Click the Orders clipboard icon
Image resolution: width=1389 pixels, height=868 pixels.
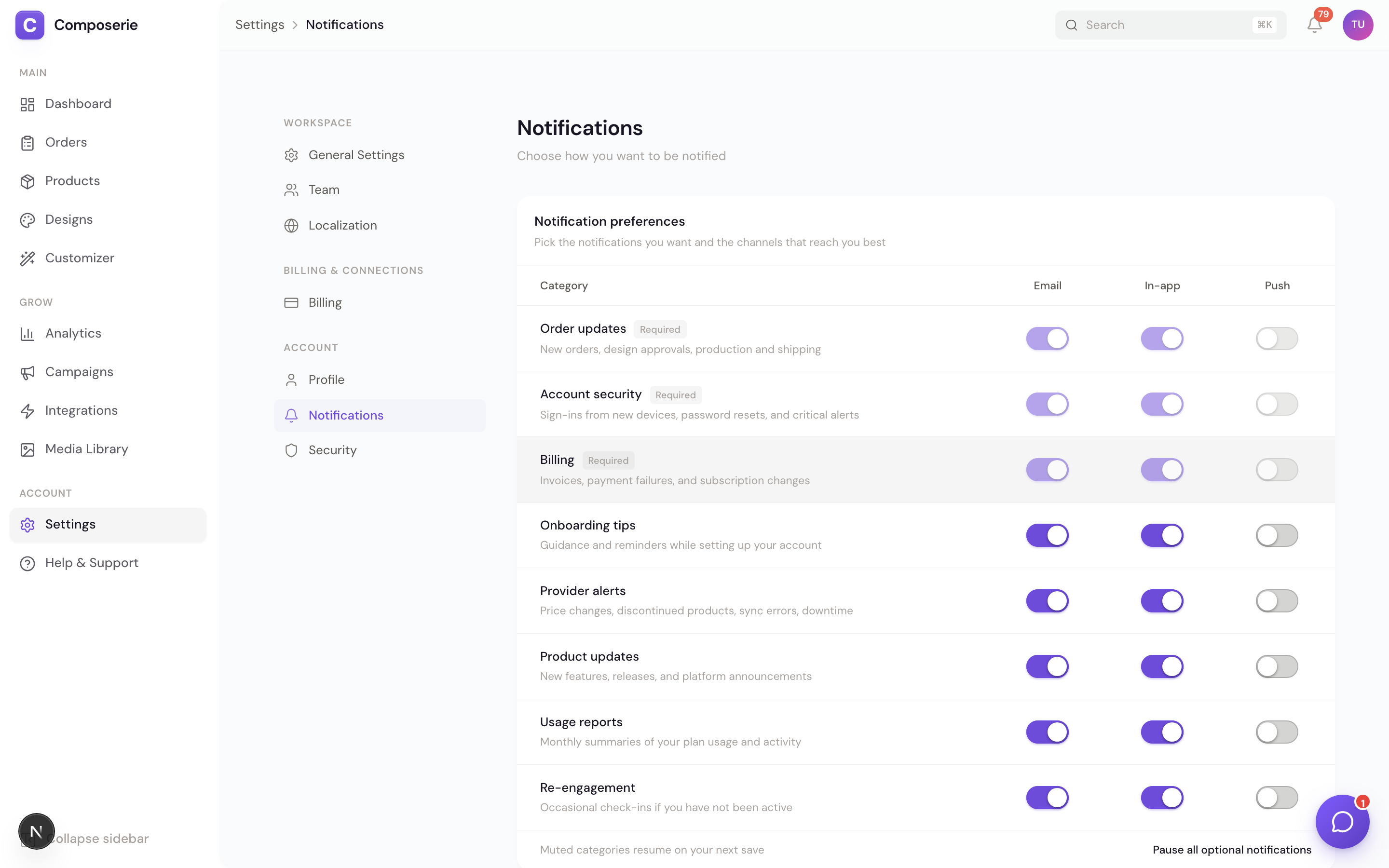[x=27, y=142]
